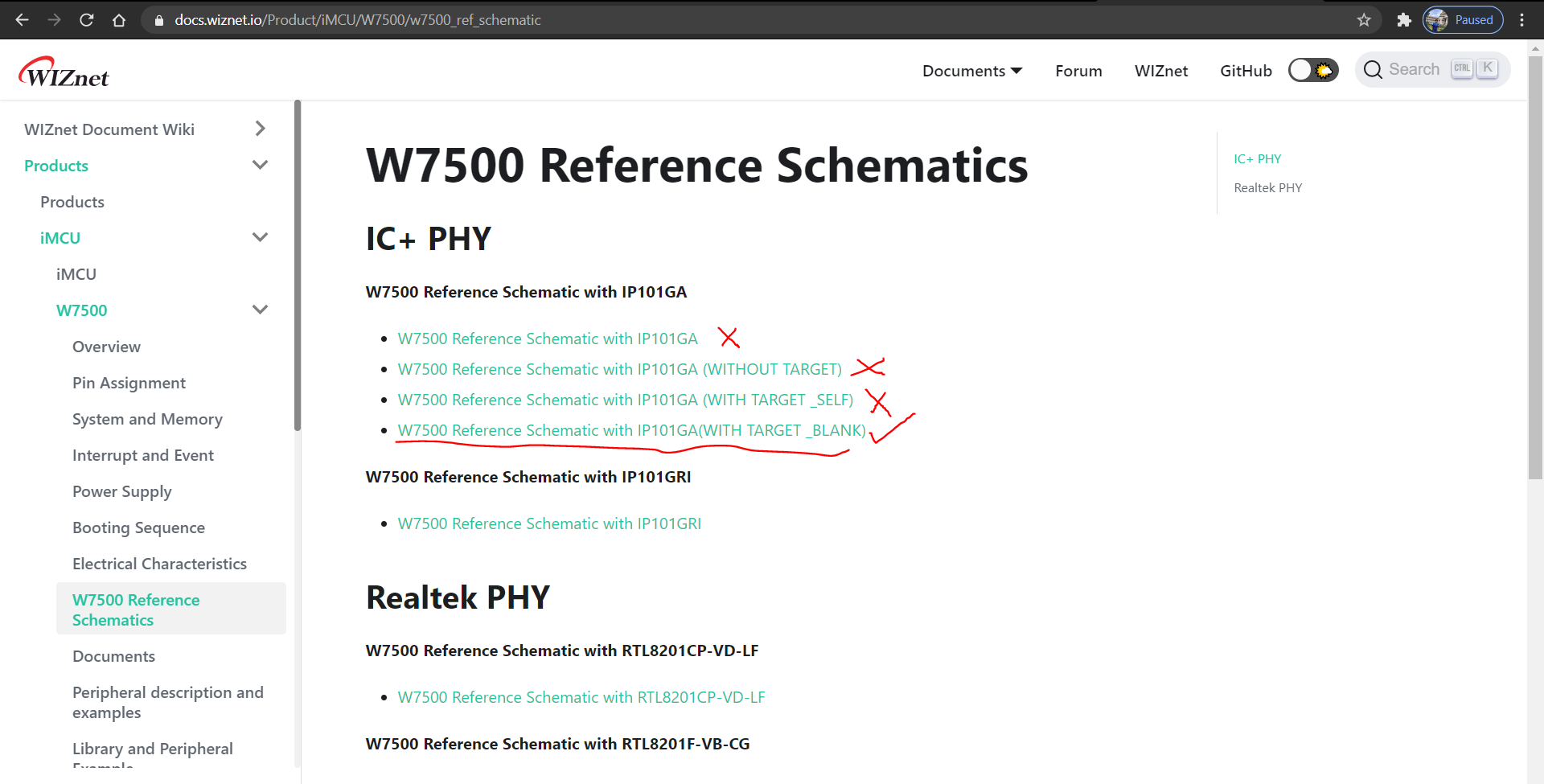The height and width of the screenshot is (784, 1544).
Task: Go to the Forum menu item
Action: coord(1078,71)
